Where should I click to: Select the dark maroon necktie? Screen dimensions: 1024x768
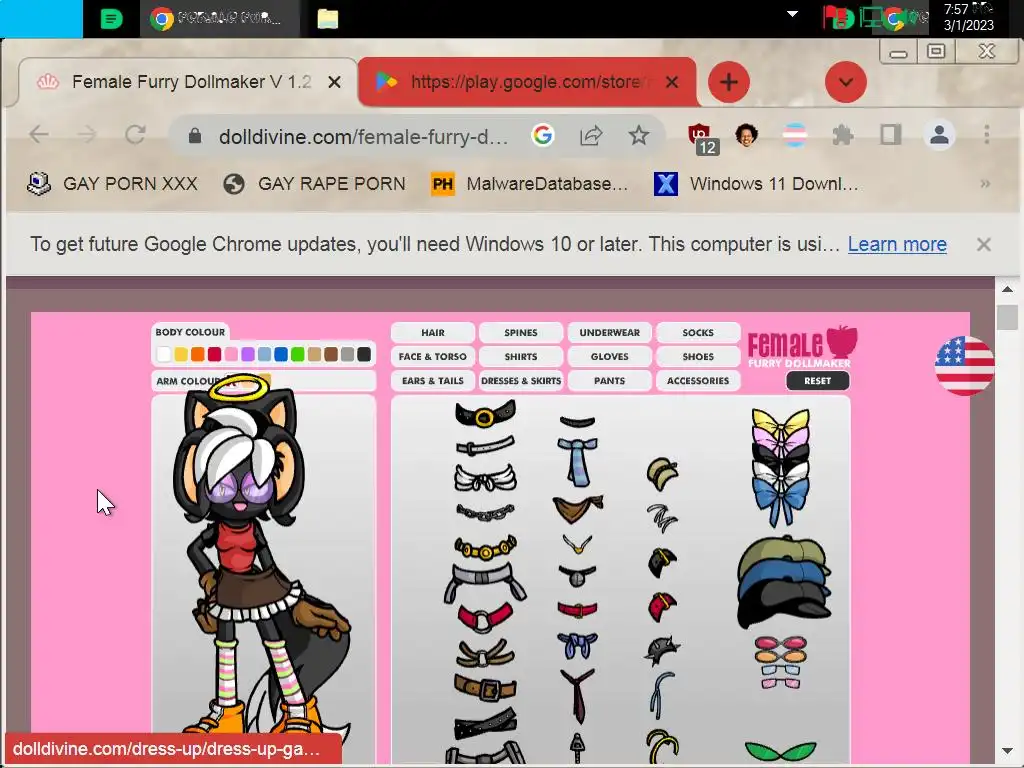pyautogui.click(x=577, y=696)
